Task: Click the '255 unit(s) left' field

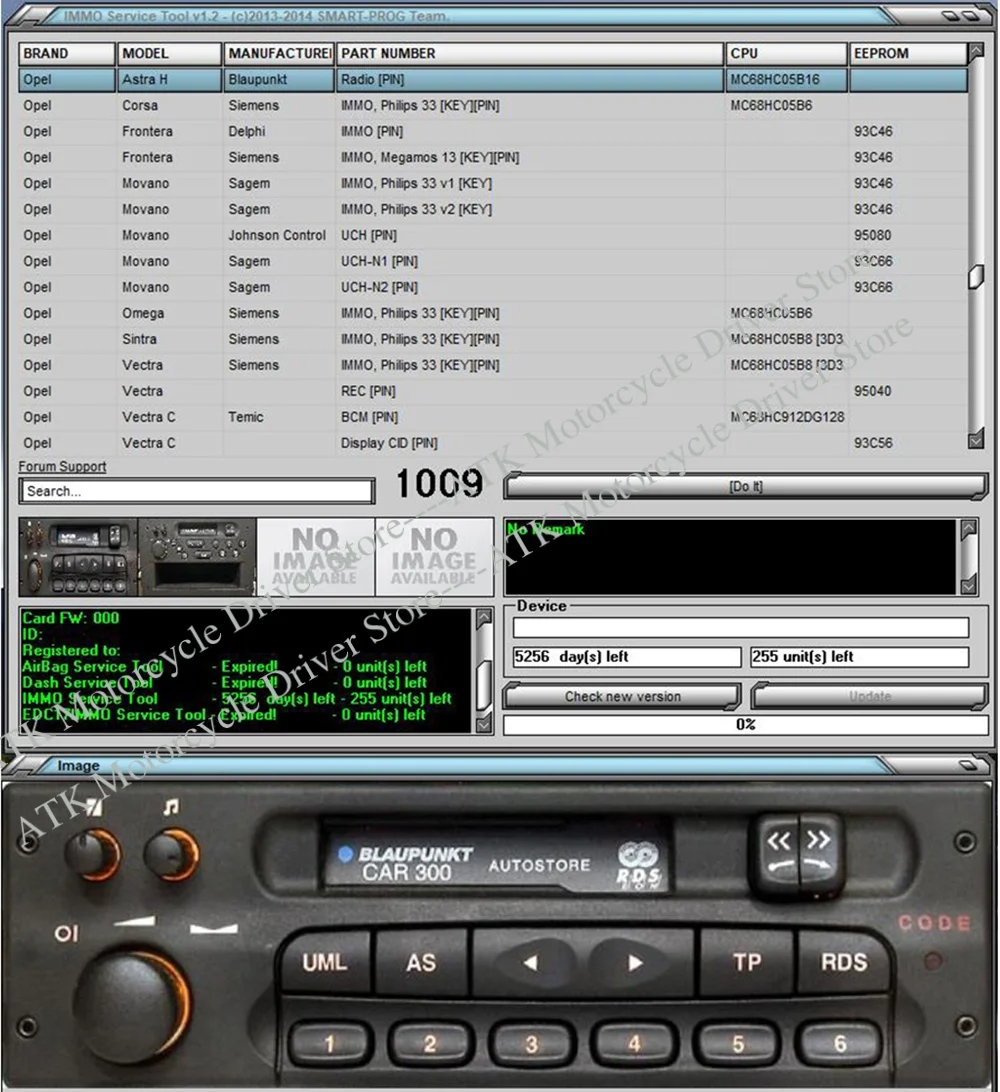Action: point(860,657)
